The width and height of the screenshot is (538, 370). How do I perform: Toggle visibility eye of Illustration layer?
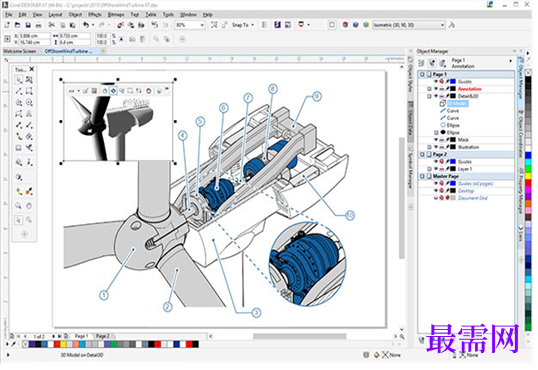coord(436,147)
